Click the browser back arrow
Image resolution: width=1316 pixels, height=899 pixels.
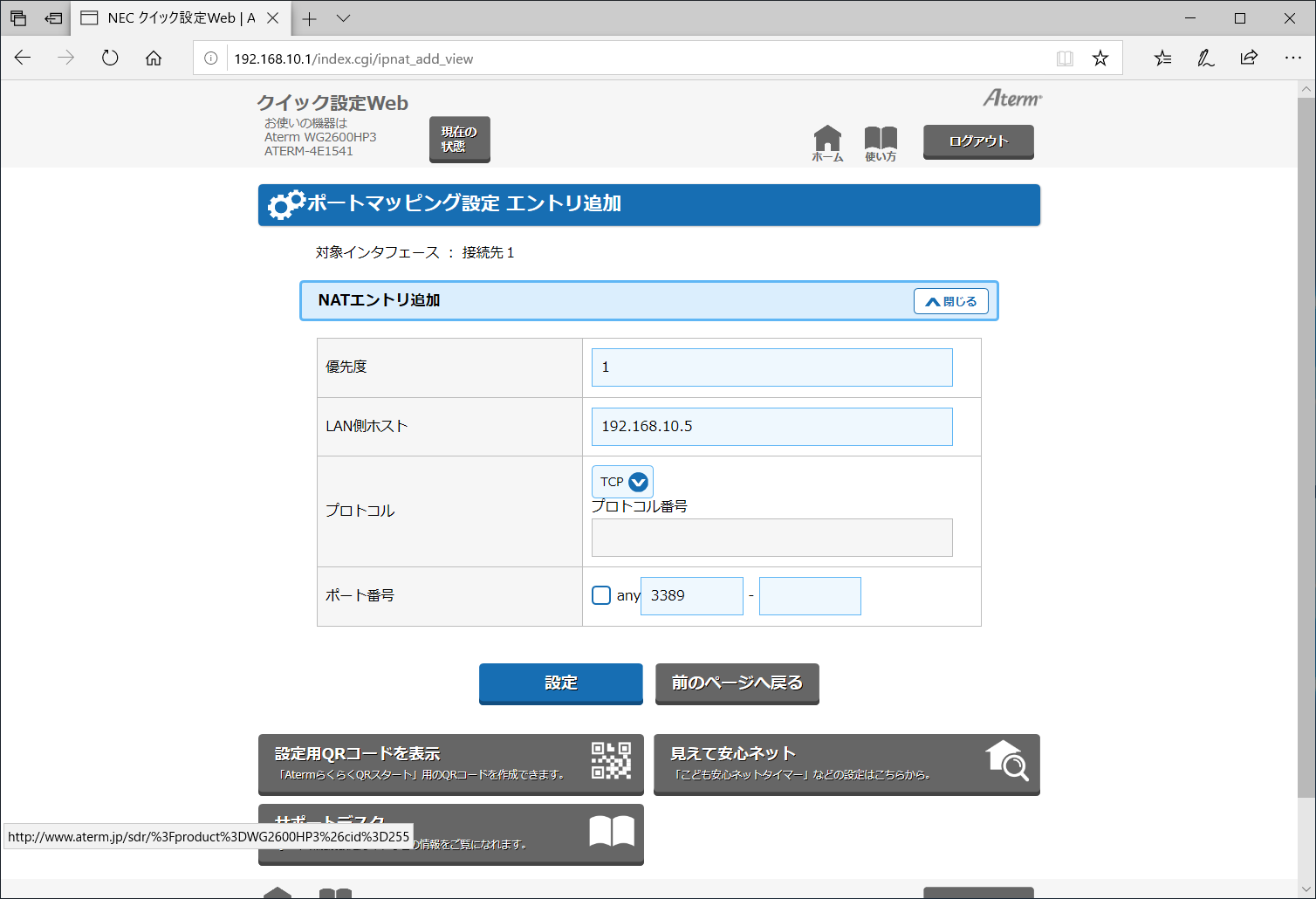(22, 58)
